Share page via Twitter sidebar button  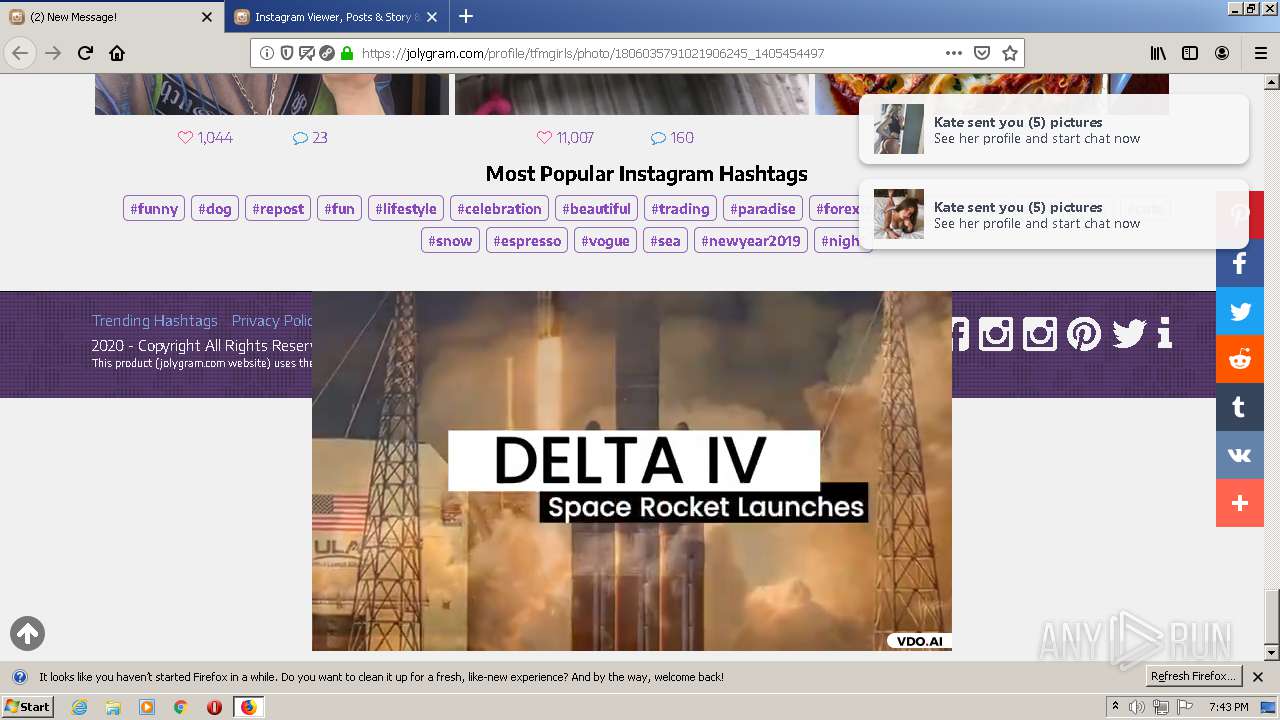[x=1240, y=311]
